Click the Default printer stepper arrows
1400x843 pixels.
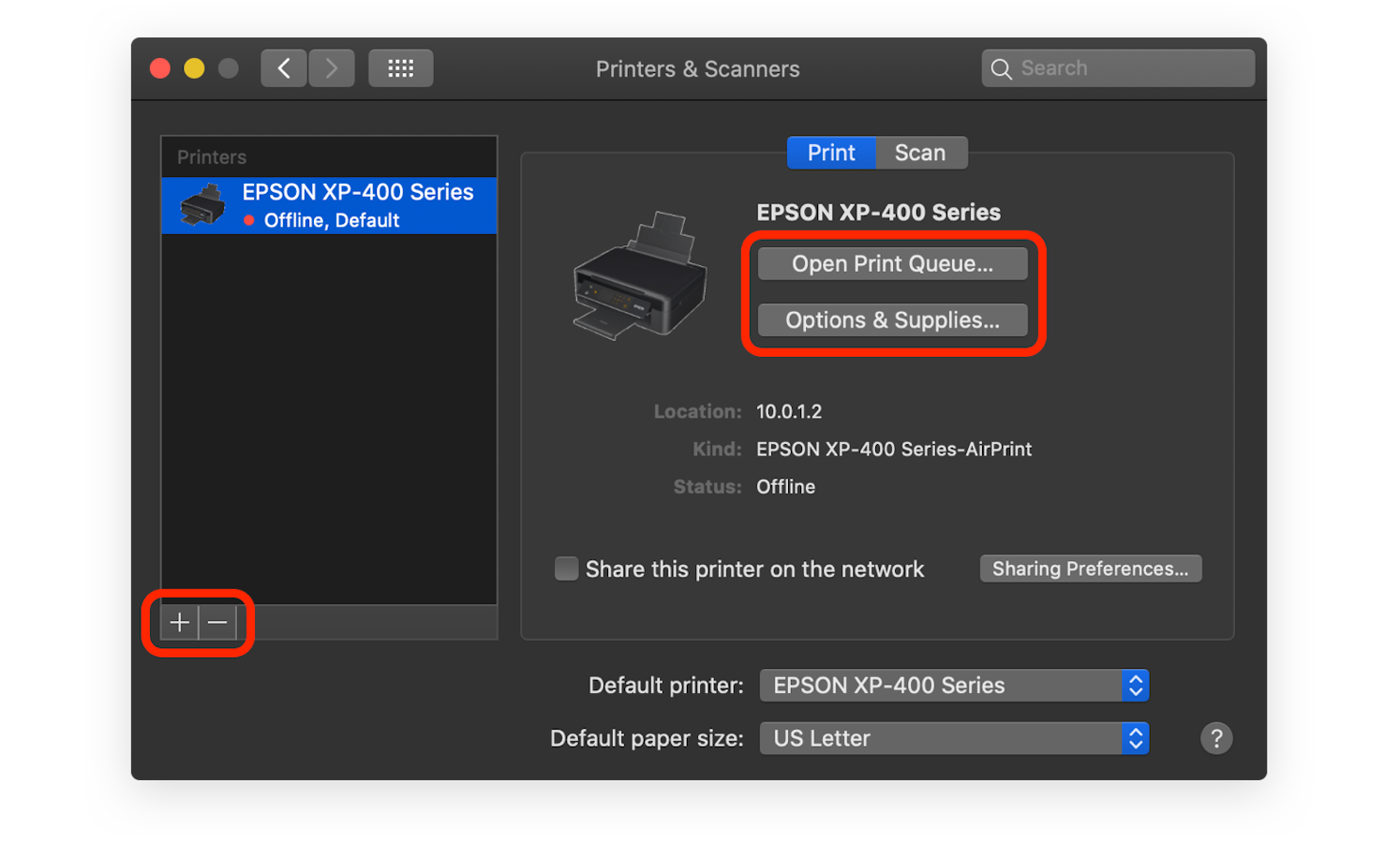click(x=1135, y=685)
